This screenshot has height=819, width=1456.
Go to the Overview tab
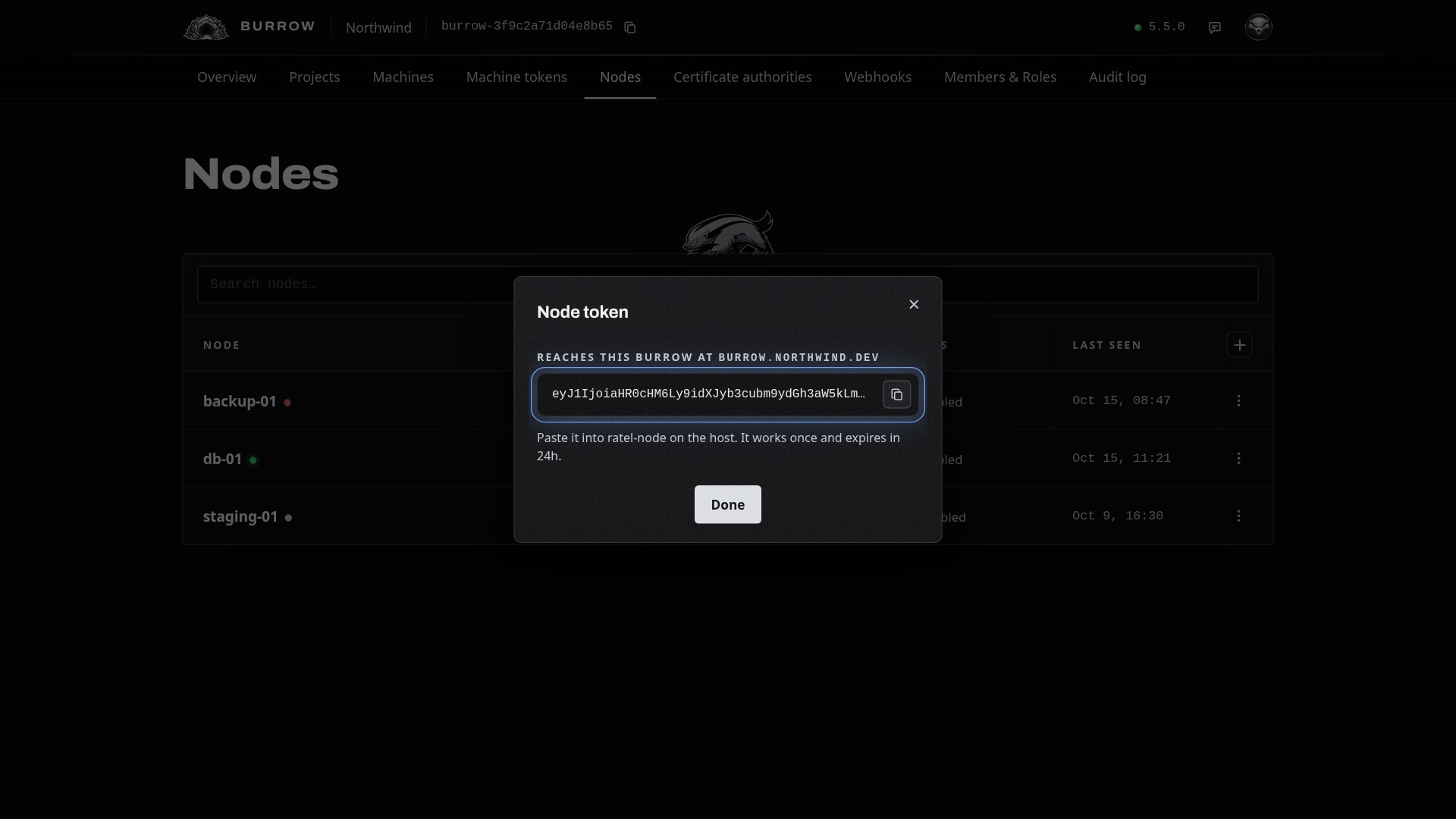tap(227, 77)
